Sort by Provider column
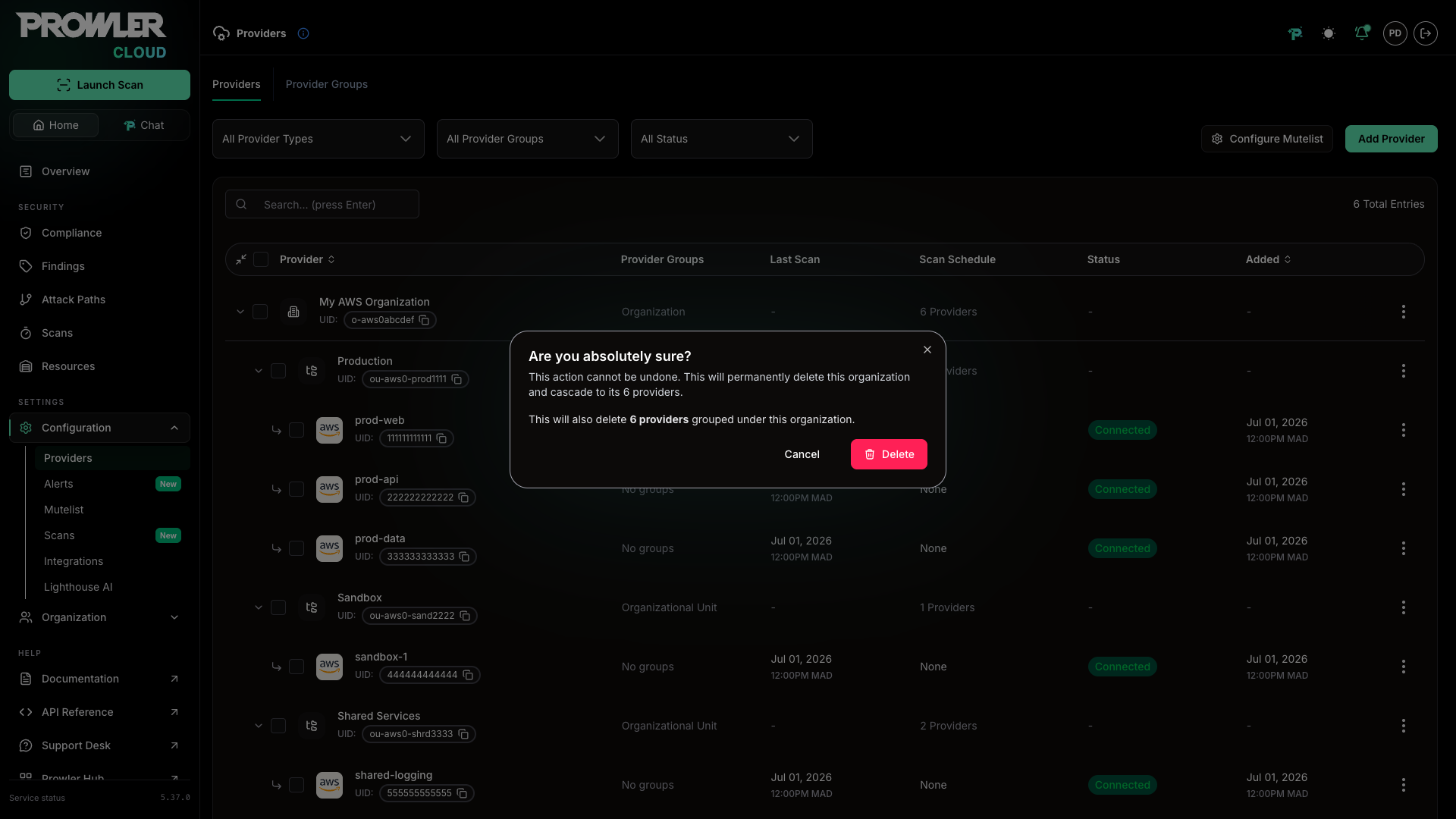Screen dimensions: 1456x819 click(307, 259)
